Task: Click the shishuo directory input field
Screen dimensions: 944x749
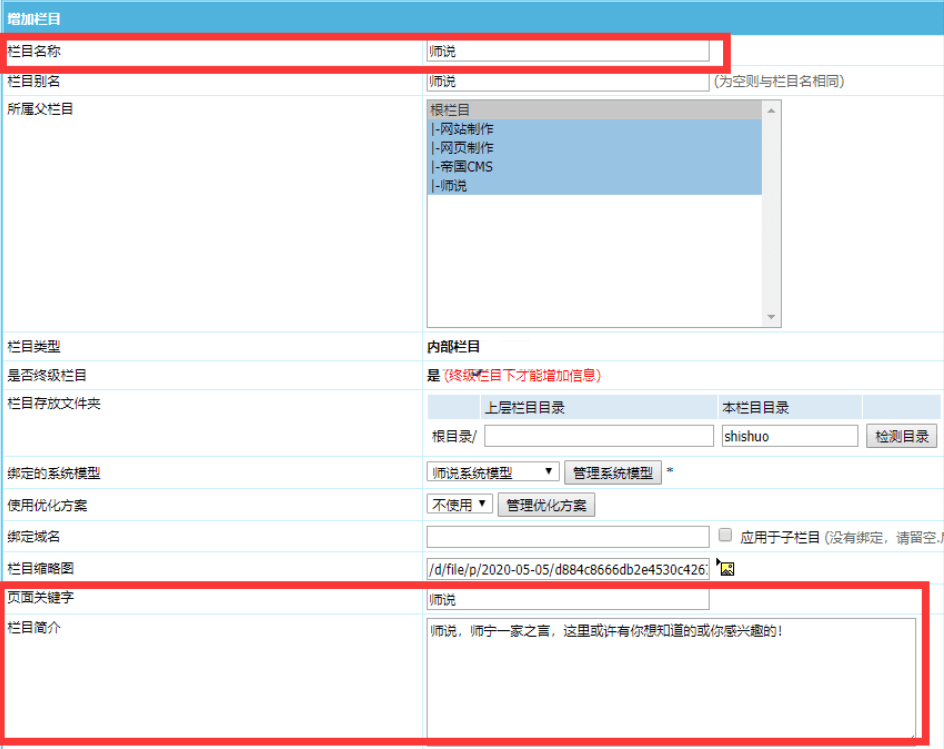Action: click(790, 435)
